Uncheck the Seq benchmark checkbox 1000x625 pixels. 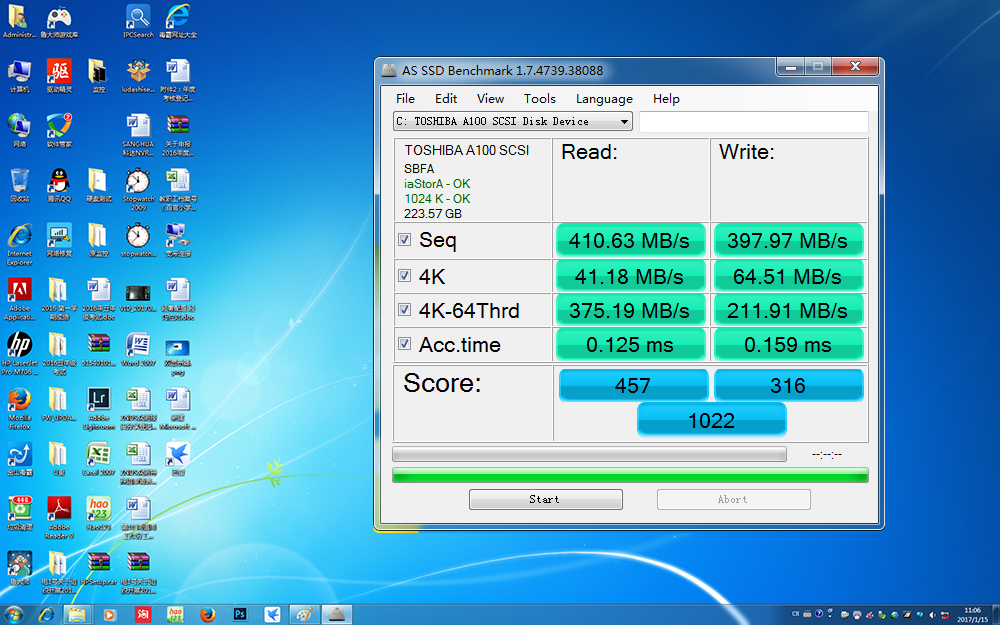click(404, 239)
